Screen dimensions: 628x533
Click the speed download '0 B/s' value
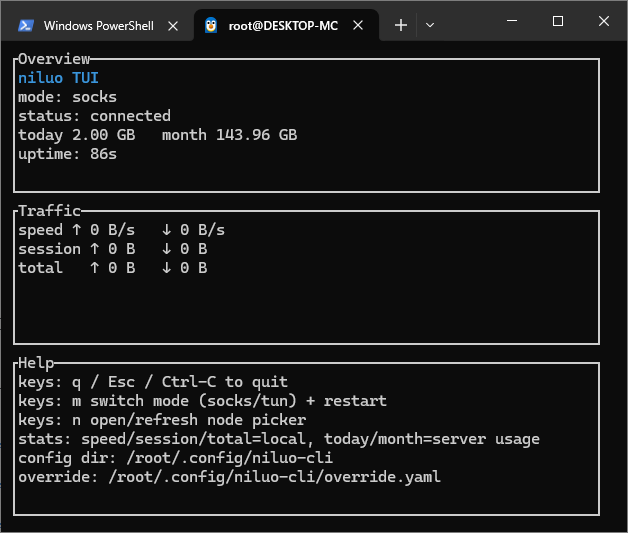[202, 230]
